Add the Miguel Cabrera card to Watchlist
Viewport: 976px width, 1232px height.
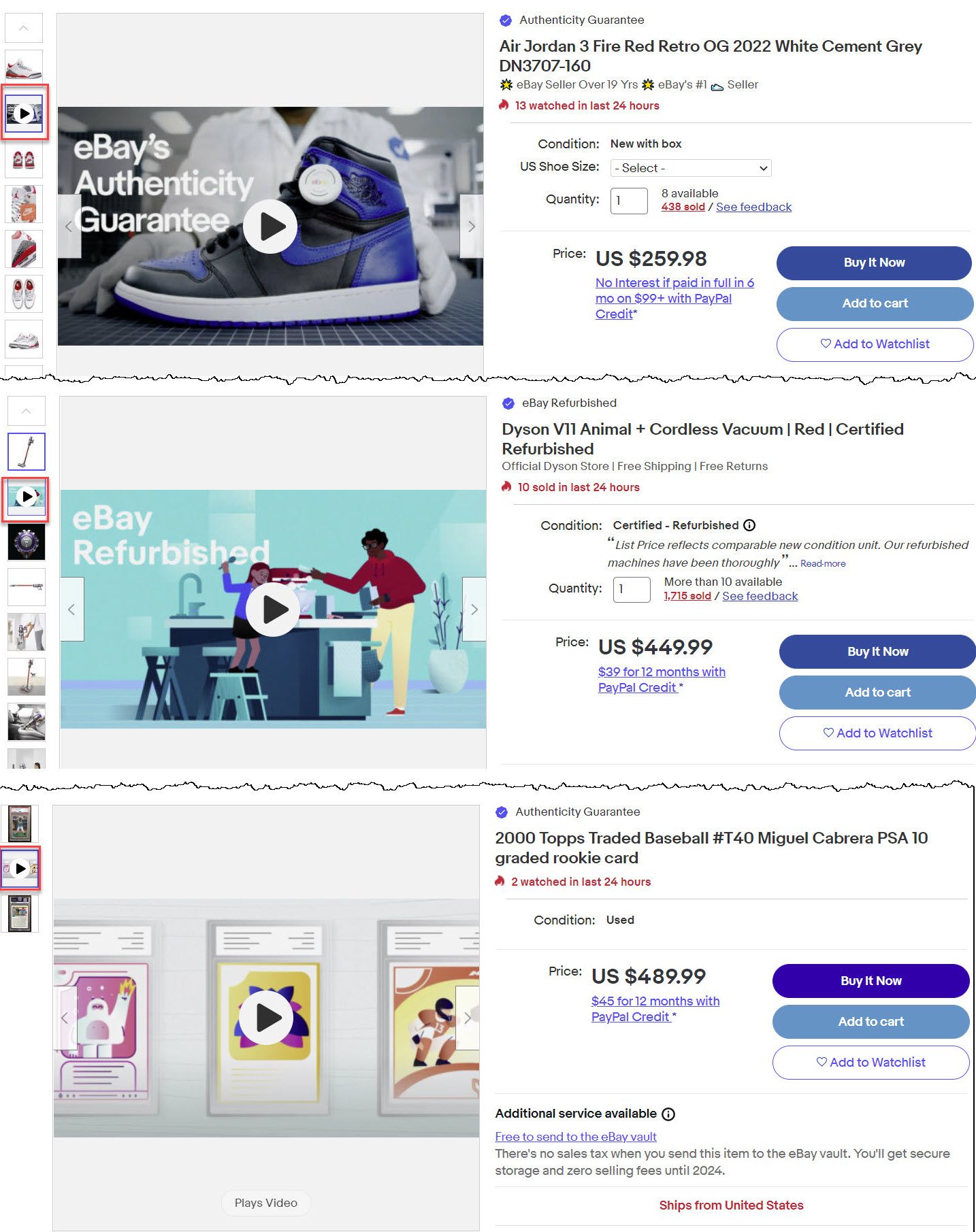(x=871, y=1063)
